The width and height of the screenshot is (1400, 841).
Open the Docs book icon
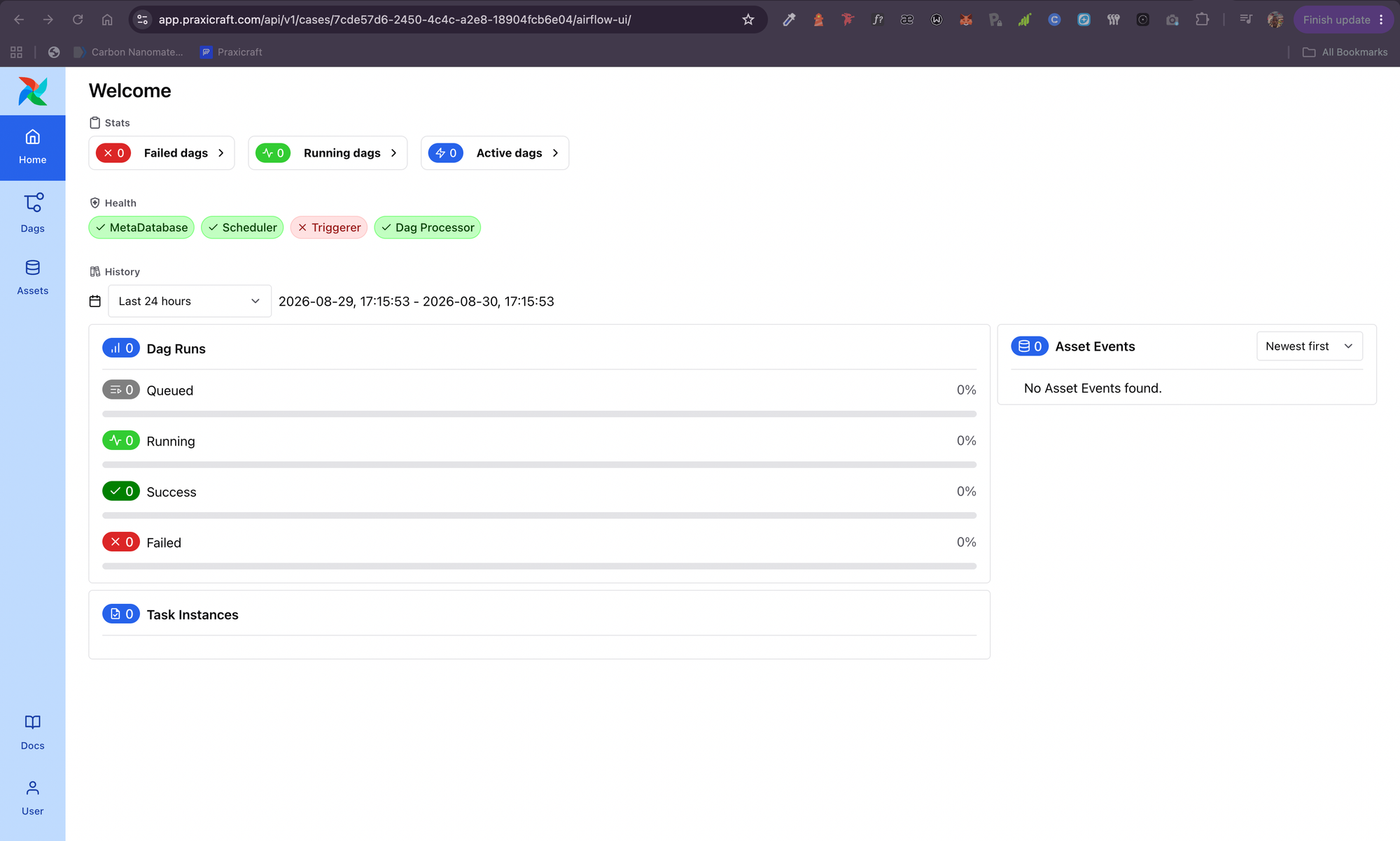[x=33, y=722]
